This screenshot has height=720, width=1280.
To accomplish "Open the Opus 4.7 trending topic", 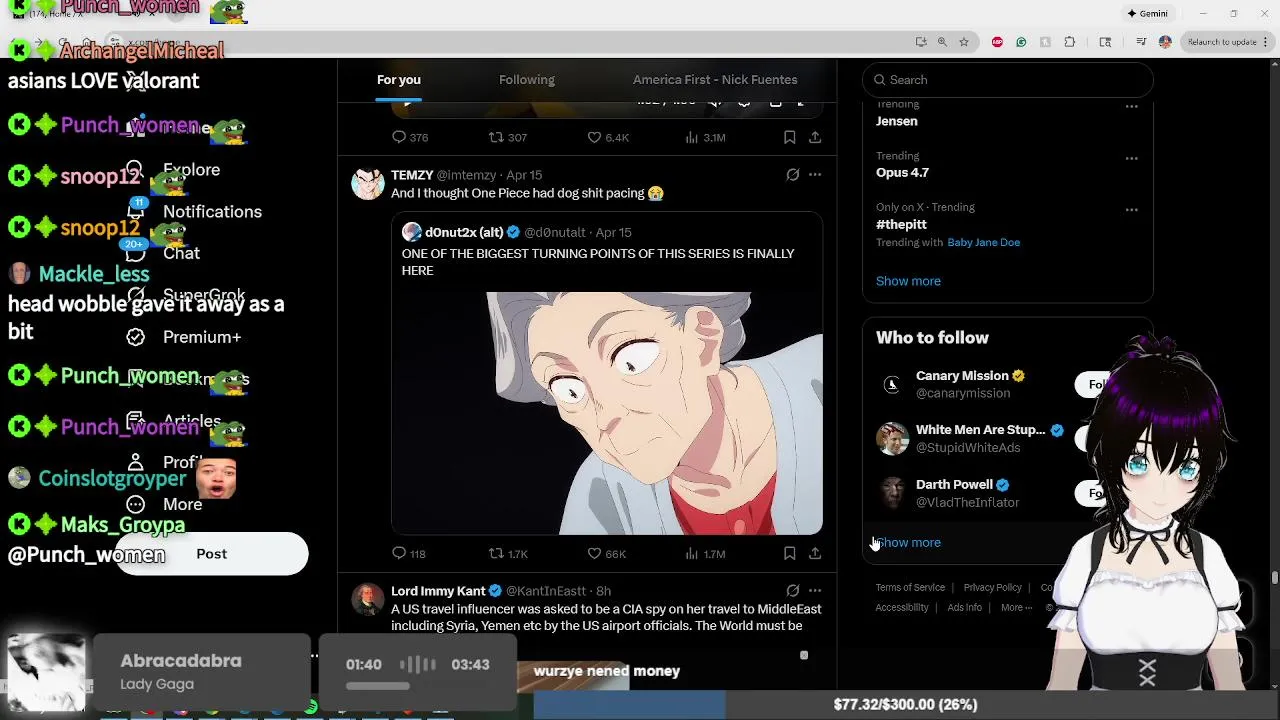I will tap(902, 172).
